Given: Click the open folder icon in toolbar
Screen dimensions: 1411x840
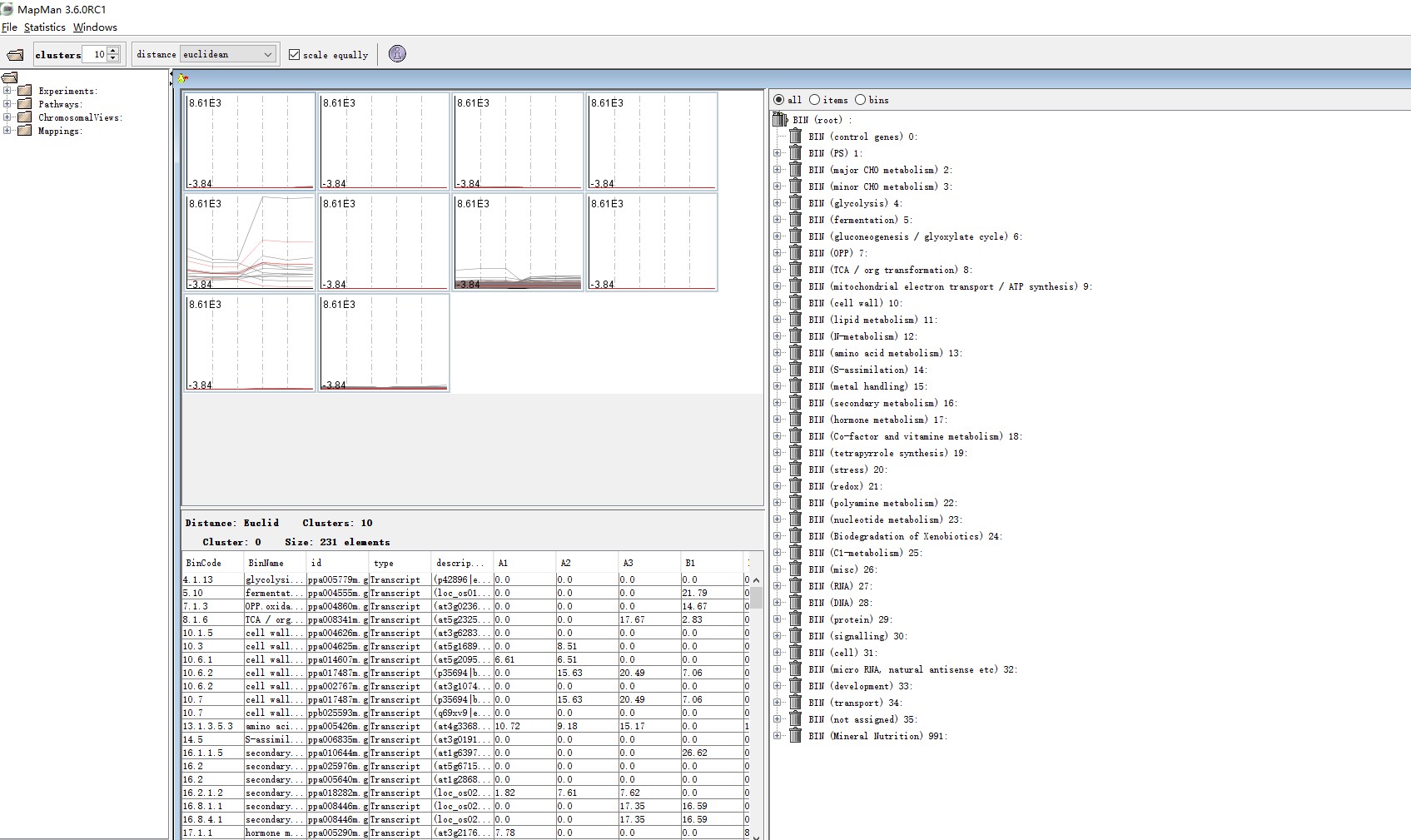Looking at the screenshot, I should 15,55.
